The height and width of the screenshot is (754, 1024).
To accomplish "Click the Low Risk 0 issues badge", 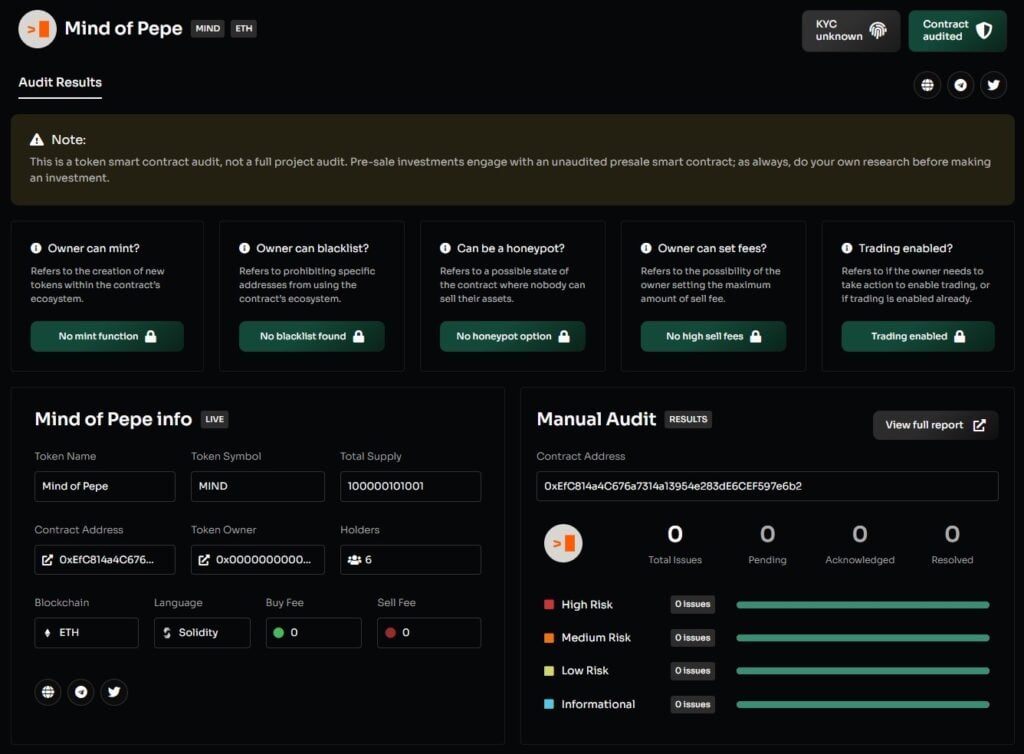I will [x=692, y=671].
